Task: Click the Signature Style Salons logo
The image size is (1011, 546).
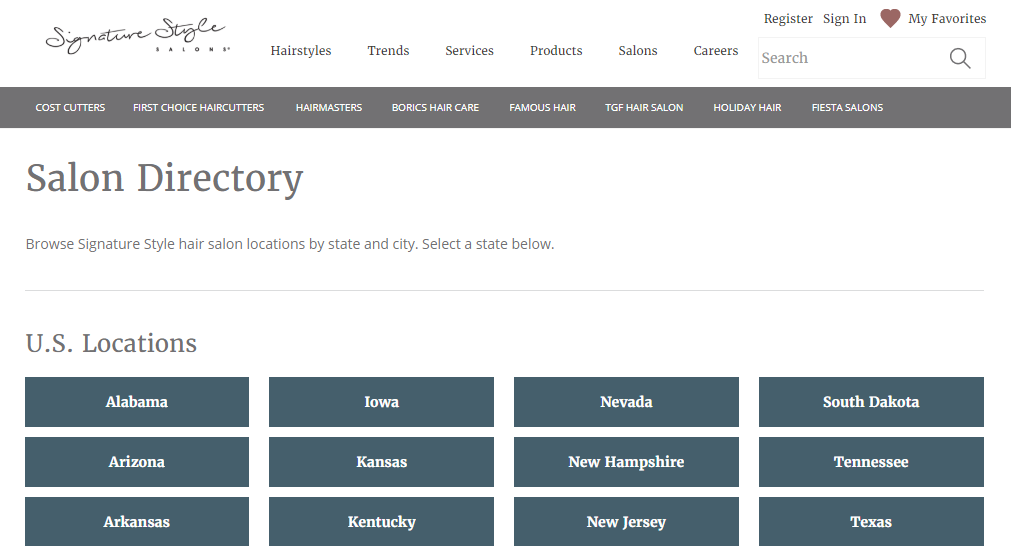Action: pos(137,36)
